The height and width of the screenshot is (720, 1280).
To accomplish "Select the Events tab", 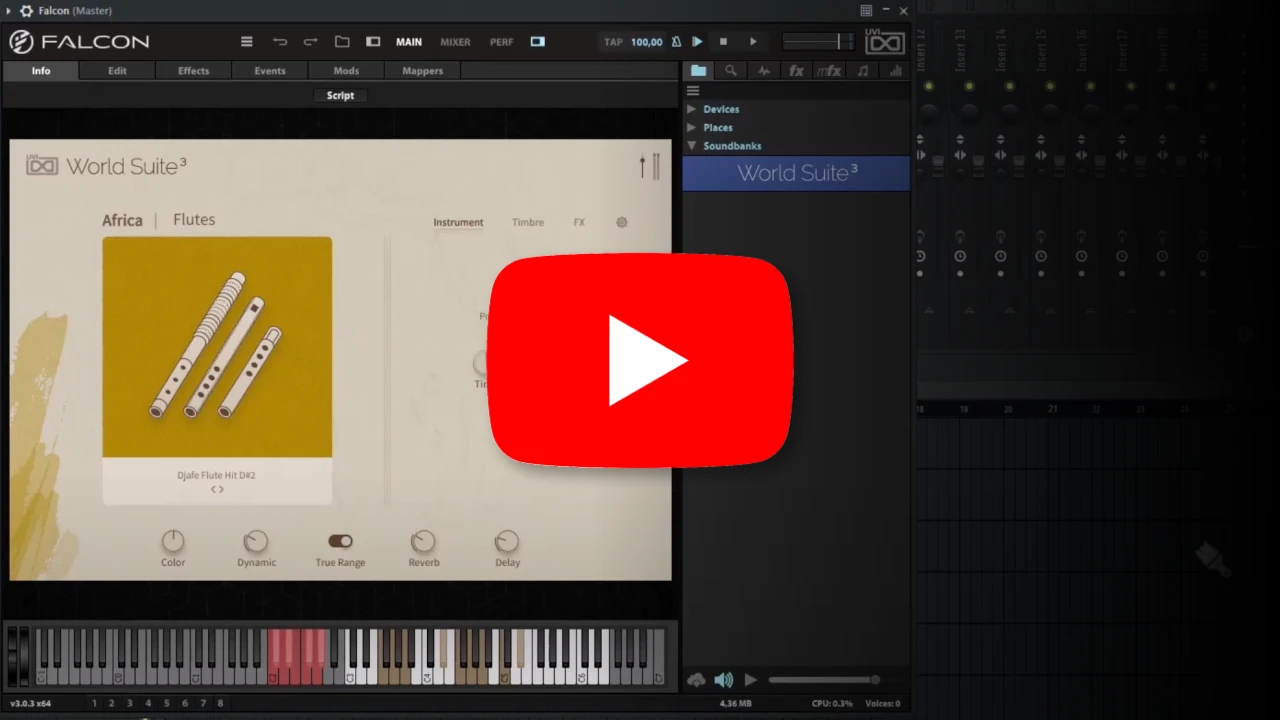I will click(269, 71).
